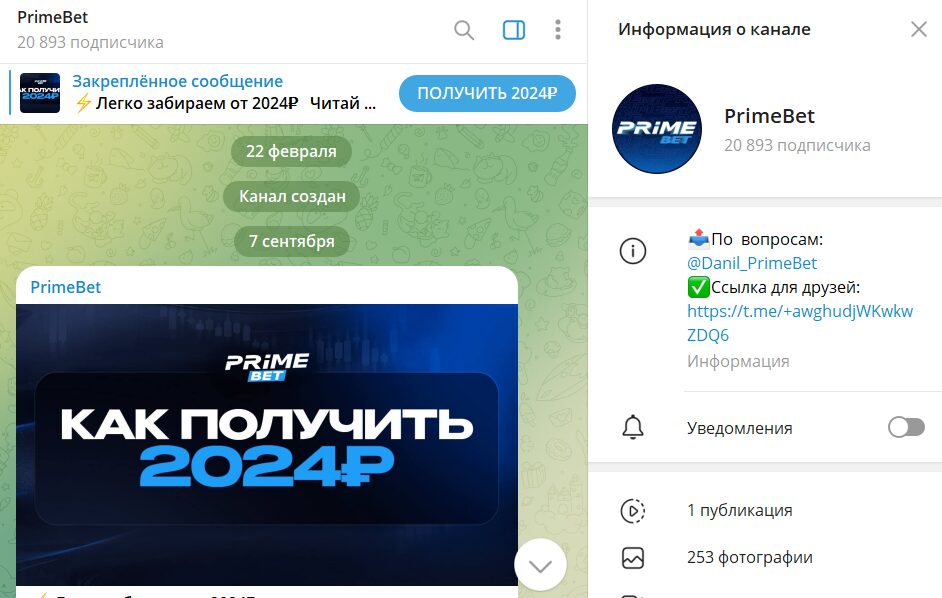Screen dimensions: 942x598
Task: Open the three-dot more options menu
Action: 558,29
